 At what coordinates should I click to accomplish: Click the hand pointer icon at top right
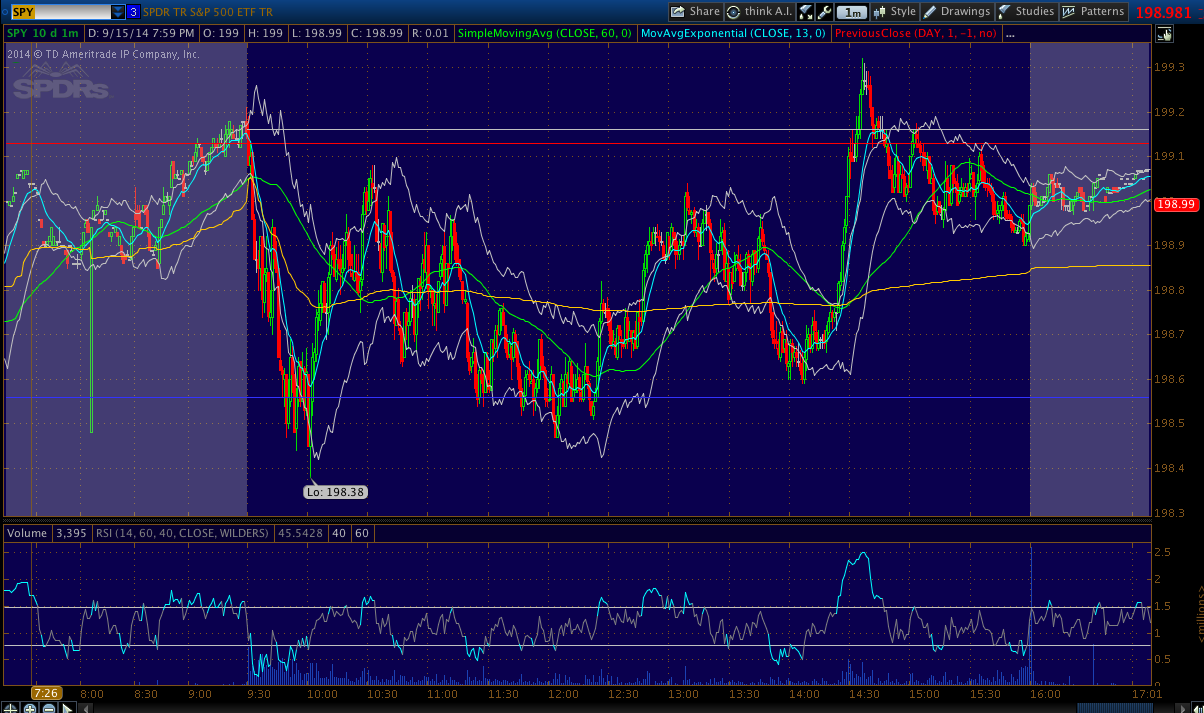click(x=1163, y=34)
